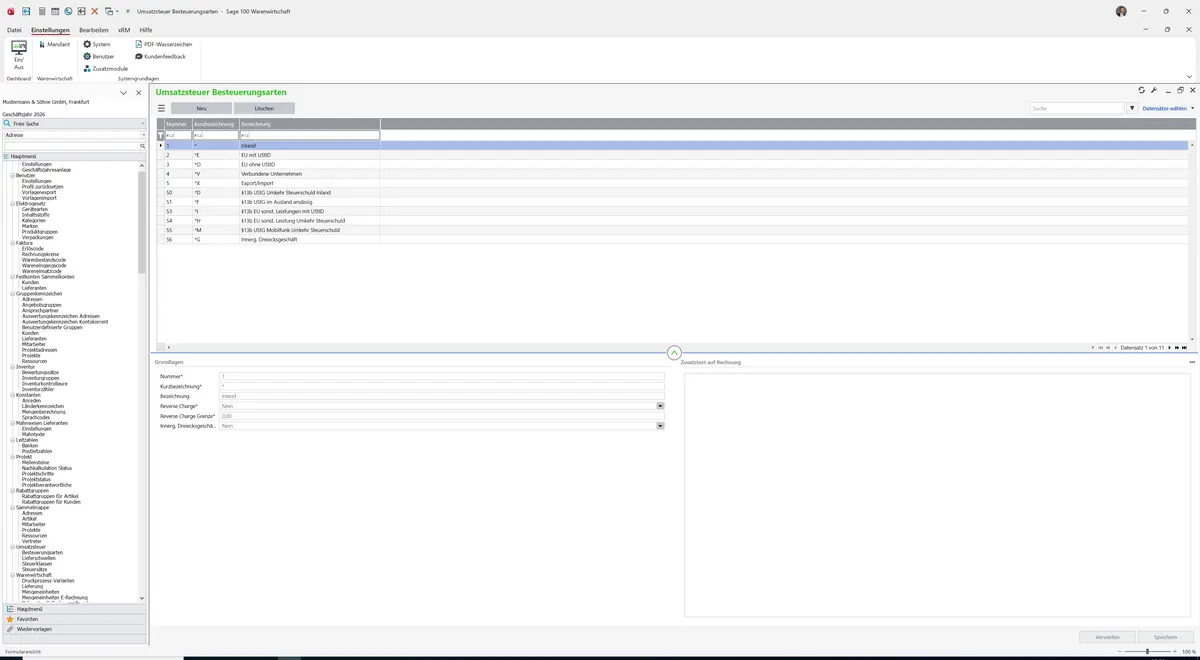The image size is (1200, 660).
Task: Collapse the Freie Suche panel
Action: coord(143,124)
